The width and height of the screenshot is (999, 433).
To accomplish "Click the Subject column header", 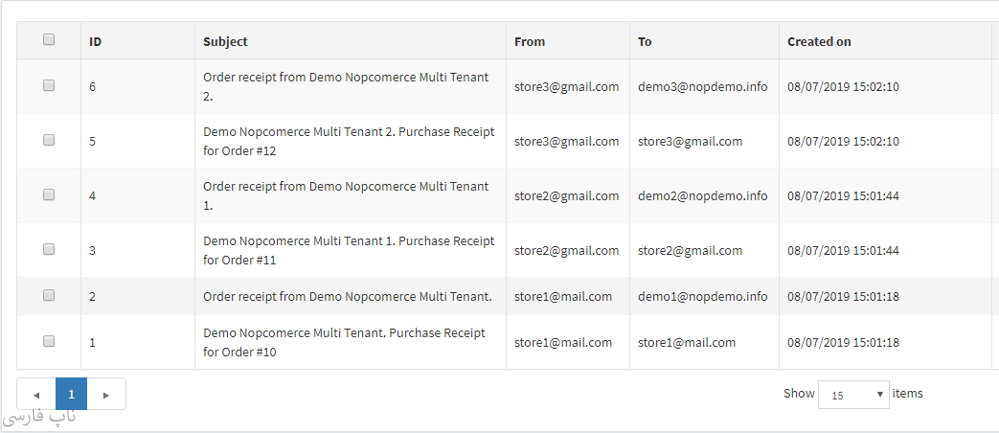I will point(225,42).
